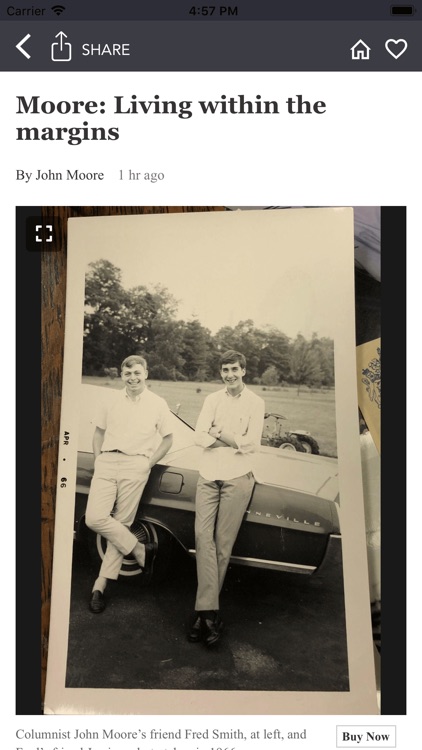Tap the Wi-Fi status icon
The height and width of the screenshot is (750, 422).
pos(58,11)
